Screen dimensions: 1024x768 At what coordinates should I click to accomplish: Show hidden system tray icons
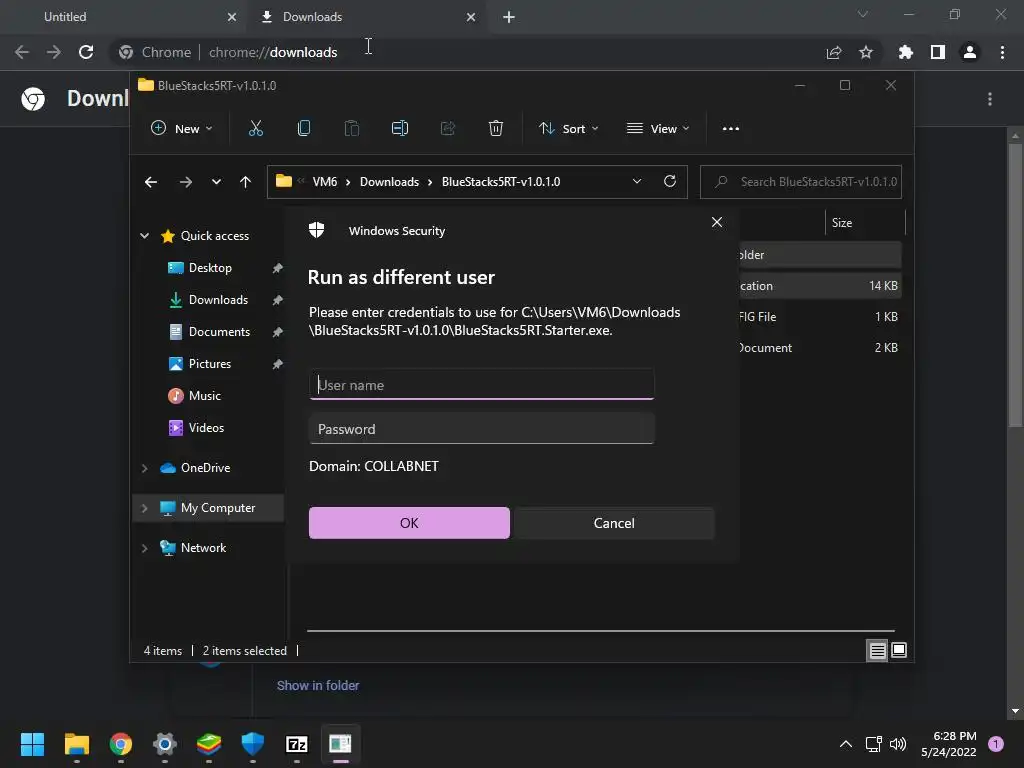pyautogui.click(x=846, y=744)
